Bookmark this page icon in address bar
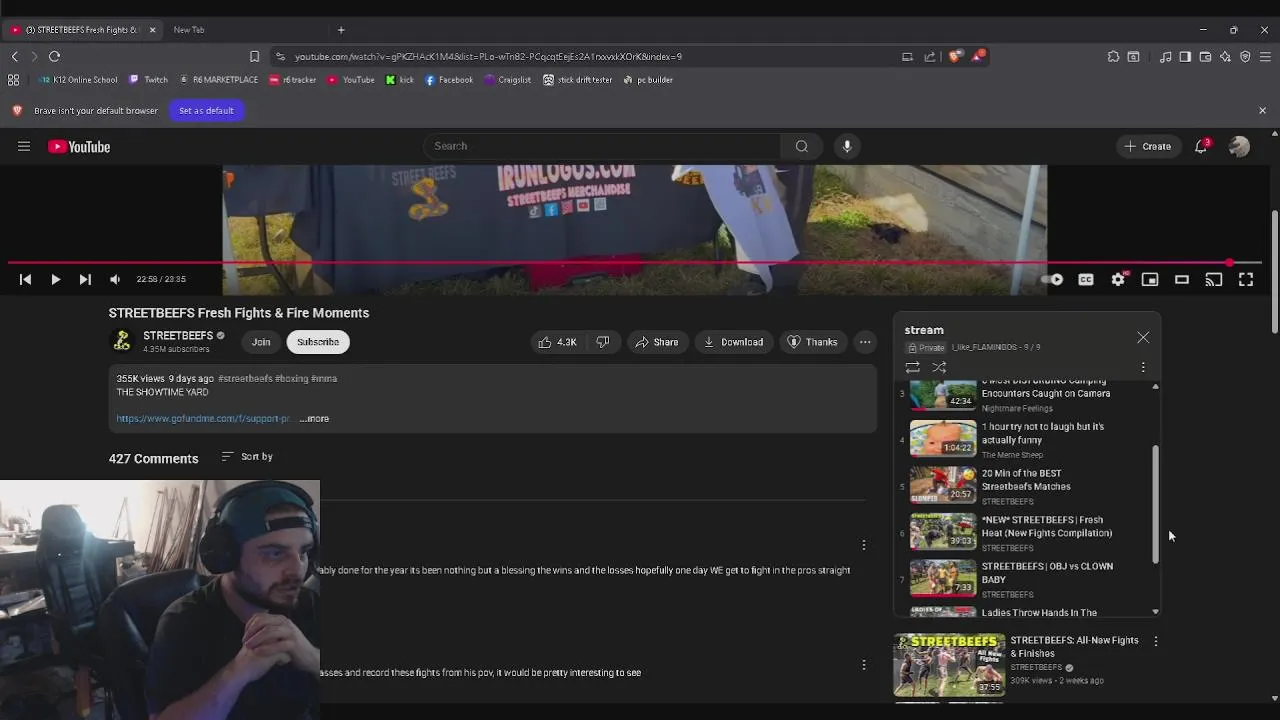 tap(254, 57)
